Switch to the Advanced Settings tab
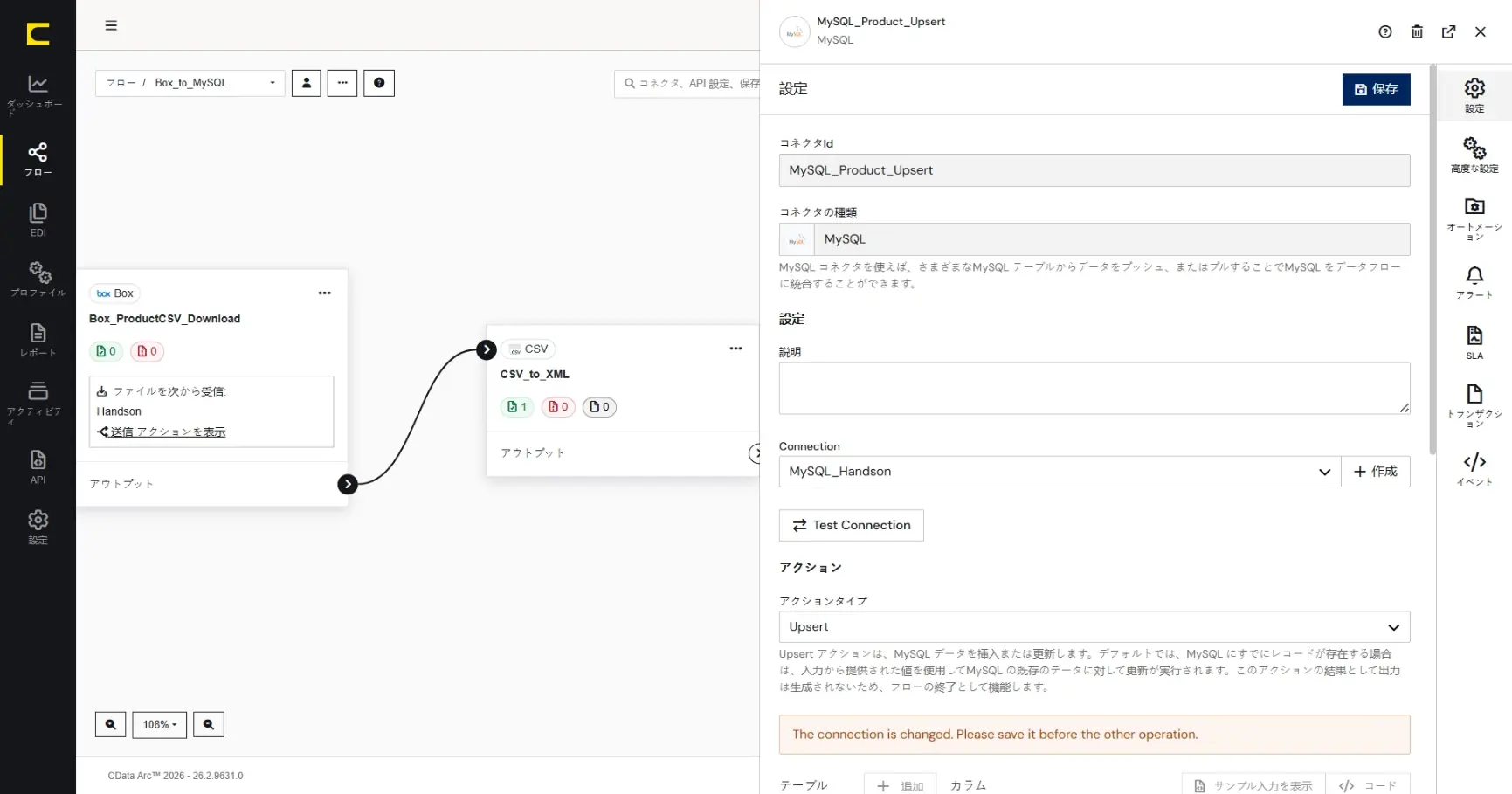The height and width of the screenshot is (794, 1512). point(1474,155)
